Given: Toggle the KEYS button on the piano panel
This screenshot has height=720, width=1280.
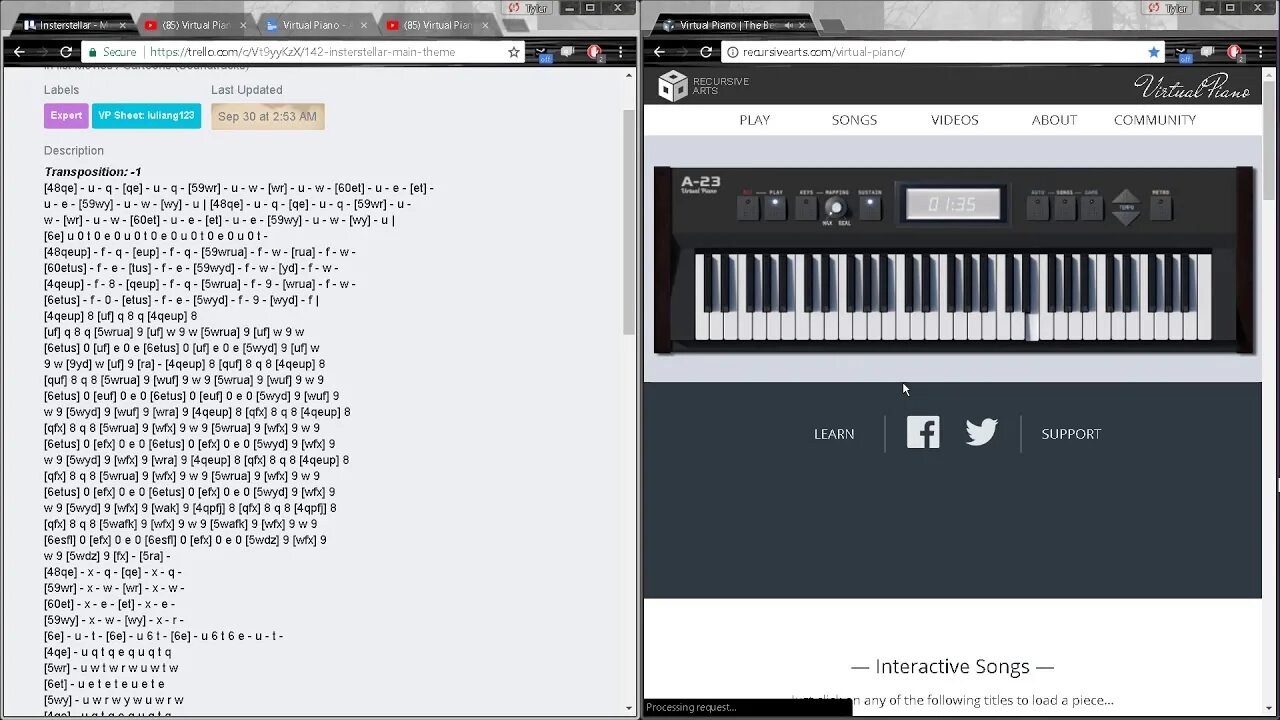Looking at the screenshot, I should click(806, 208).
